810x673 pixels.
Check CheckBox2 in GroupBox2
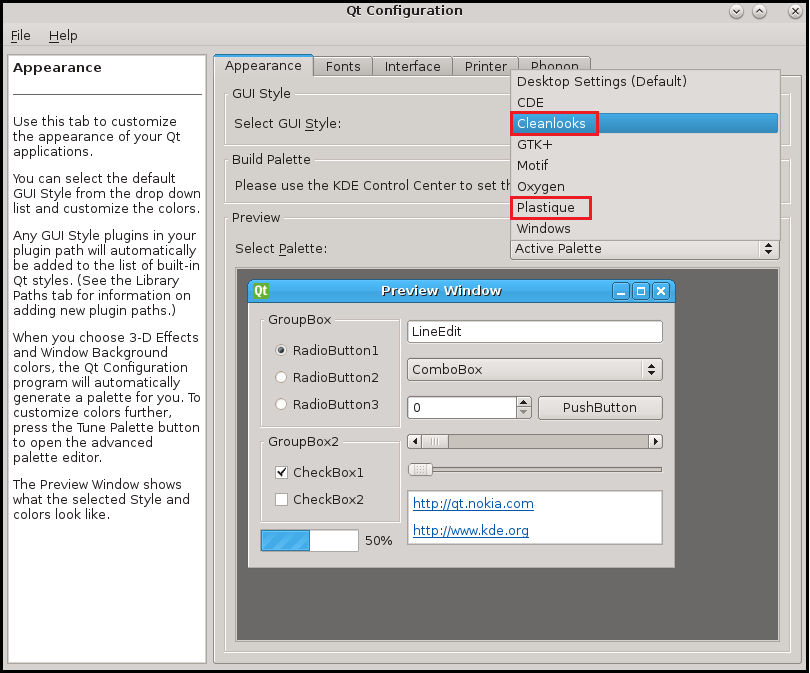tap(281, 499)
